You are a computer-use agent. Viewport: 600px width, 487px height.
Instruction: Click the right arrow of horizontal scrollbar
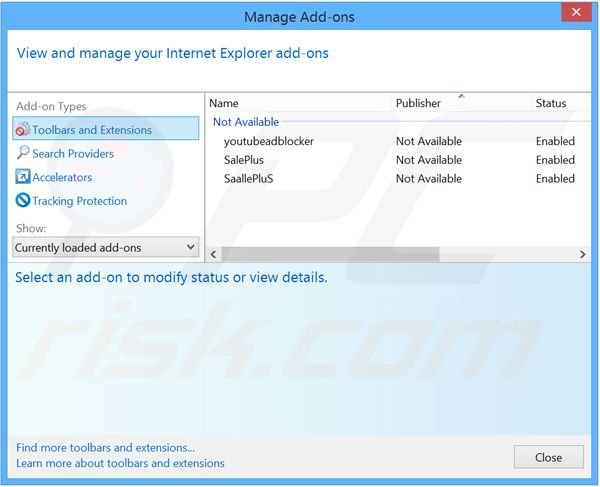coord(583,255)
